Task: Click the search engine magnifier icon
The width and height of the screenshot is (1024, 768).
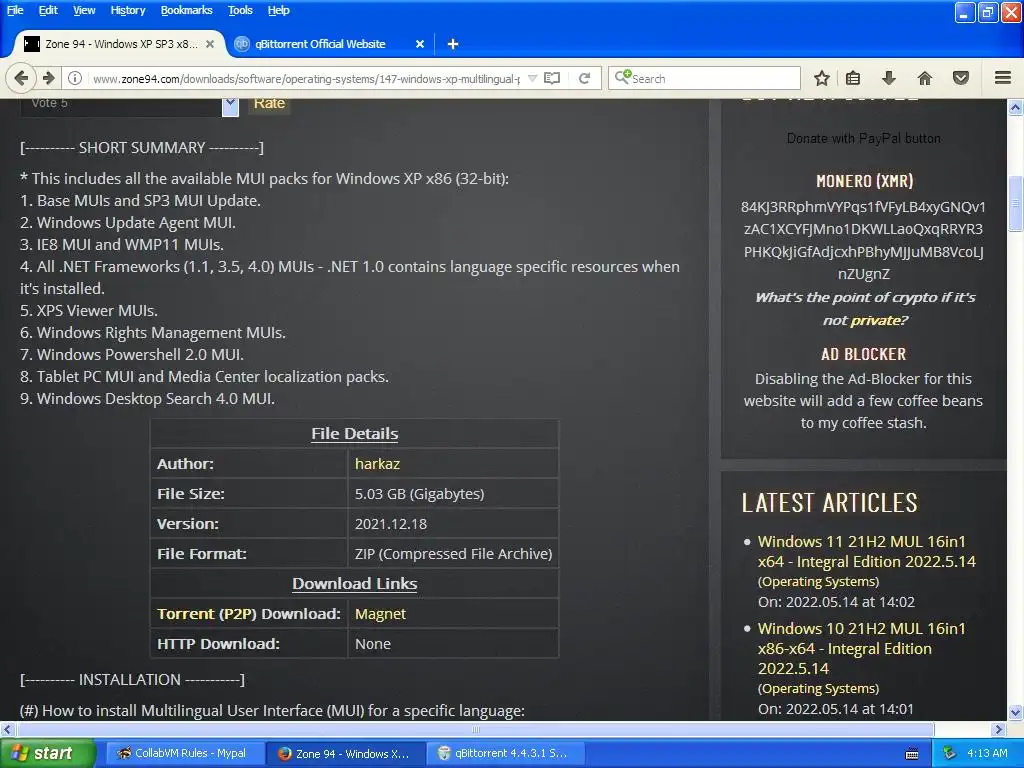Action: 622,77
